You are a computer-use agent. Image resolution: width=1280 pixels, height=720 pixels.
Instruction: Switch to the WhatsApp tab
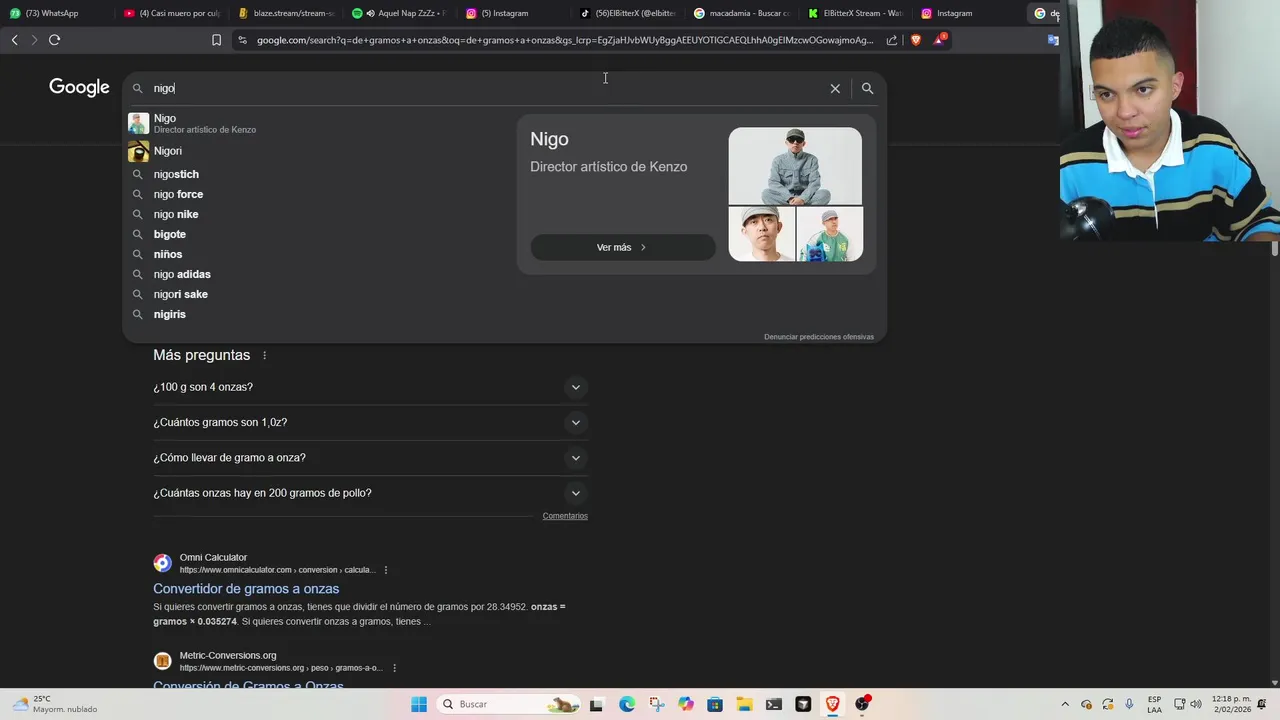pyautogui.click(x=55, y=13)
